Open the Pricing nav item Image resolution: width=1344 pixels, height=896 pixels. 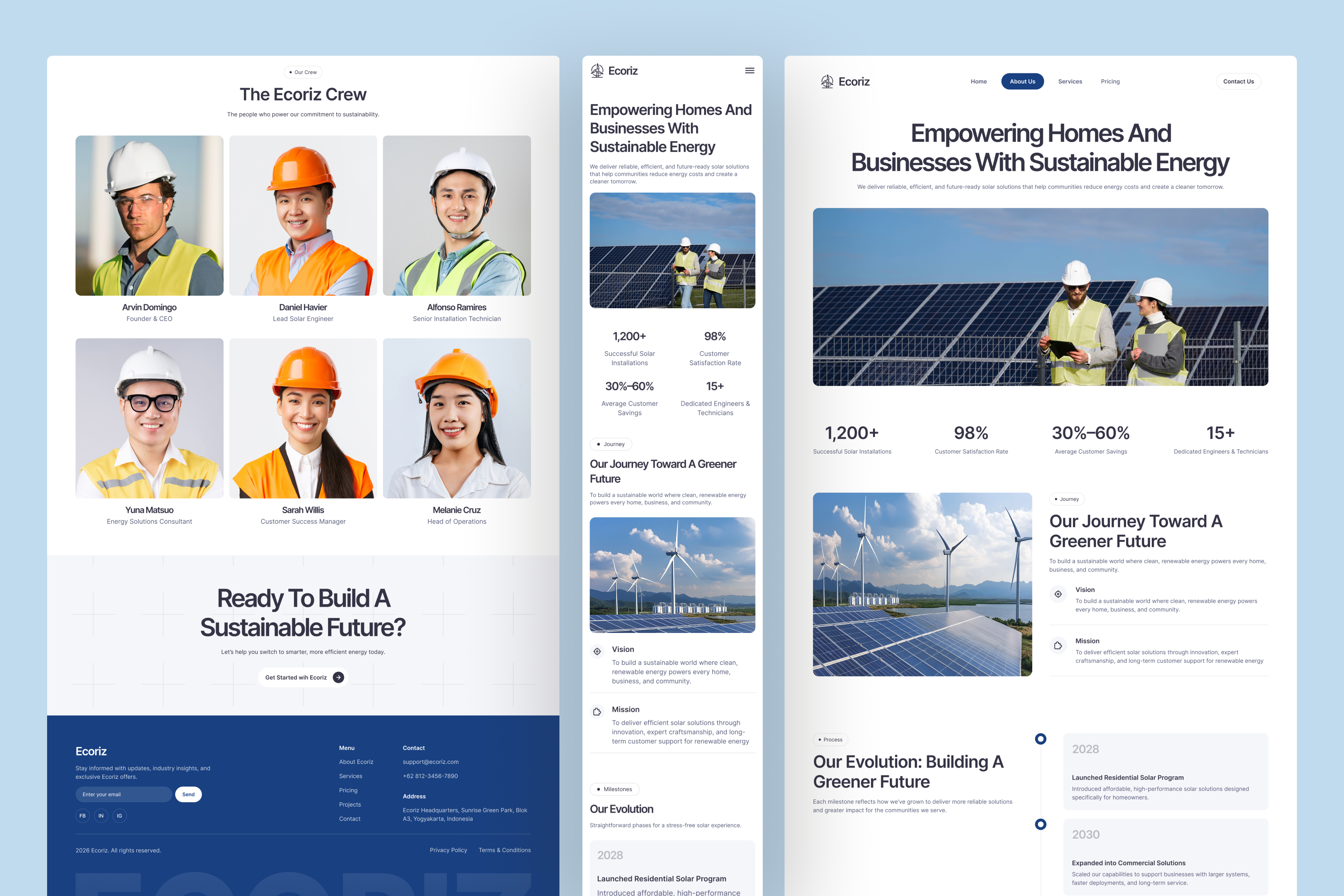click(1110, 82)
